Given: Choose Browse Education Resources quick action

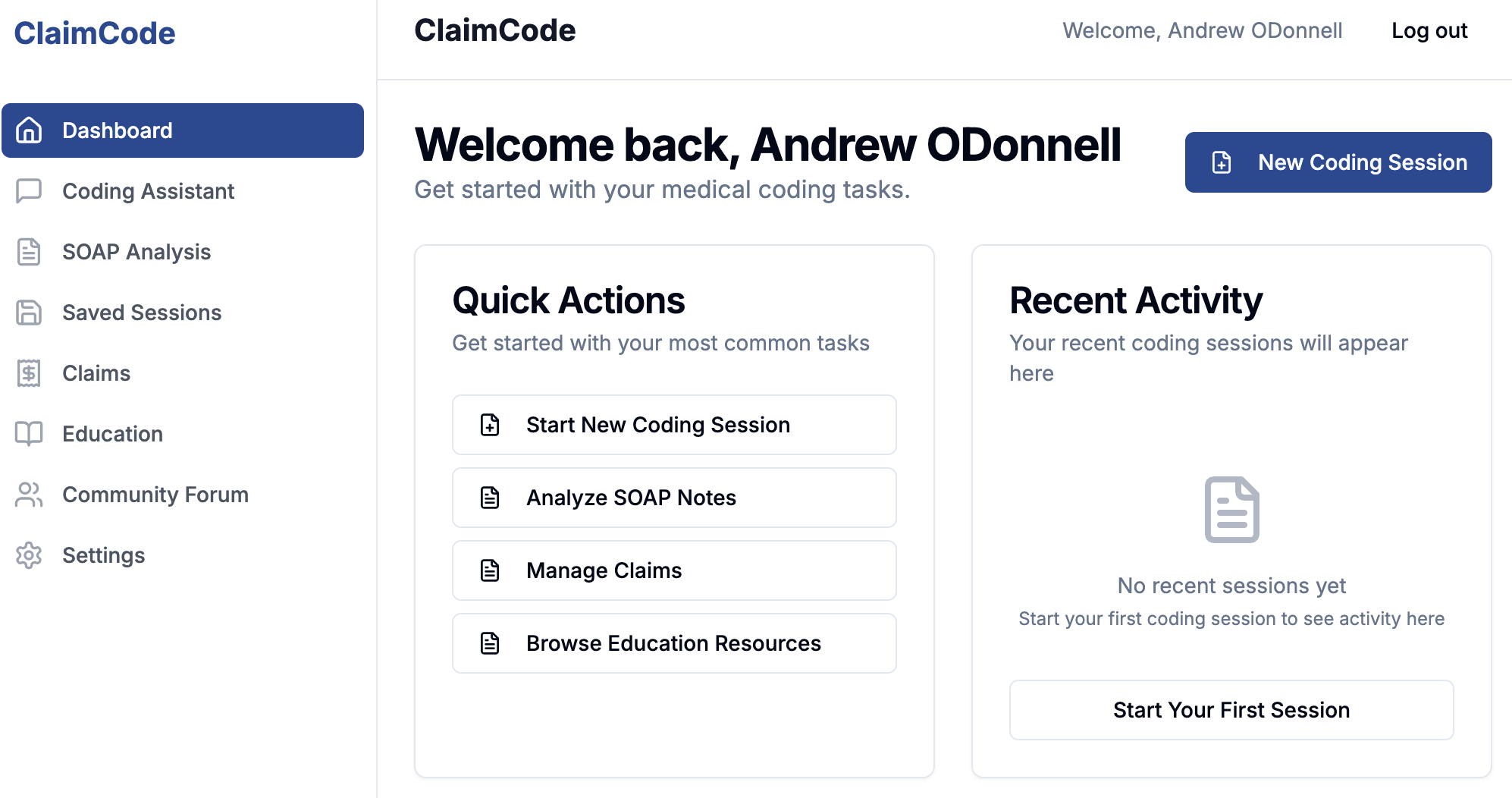Looking at the screenshot, I should 673,642.
